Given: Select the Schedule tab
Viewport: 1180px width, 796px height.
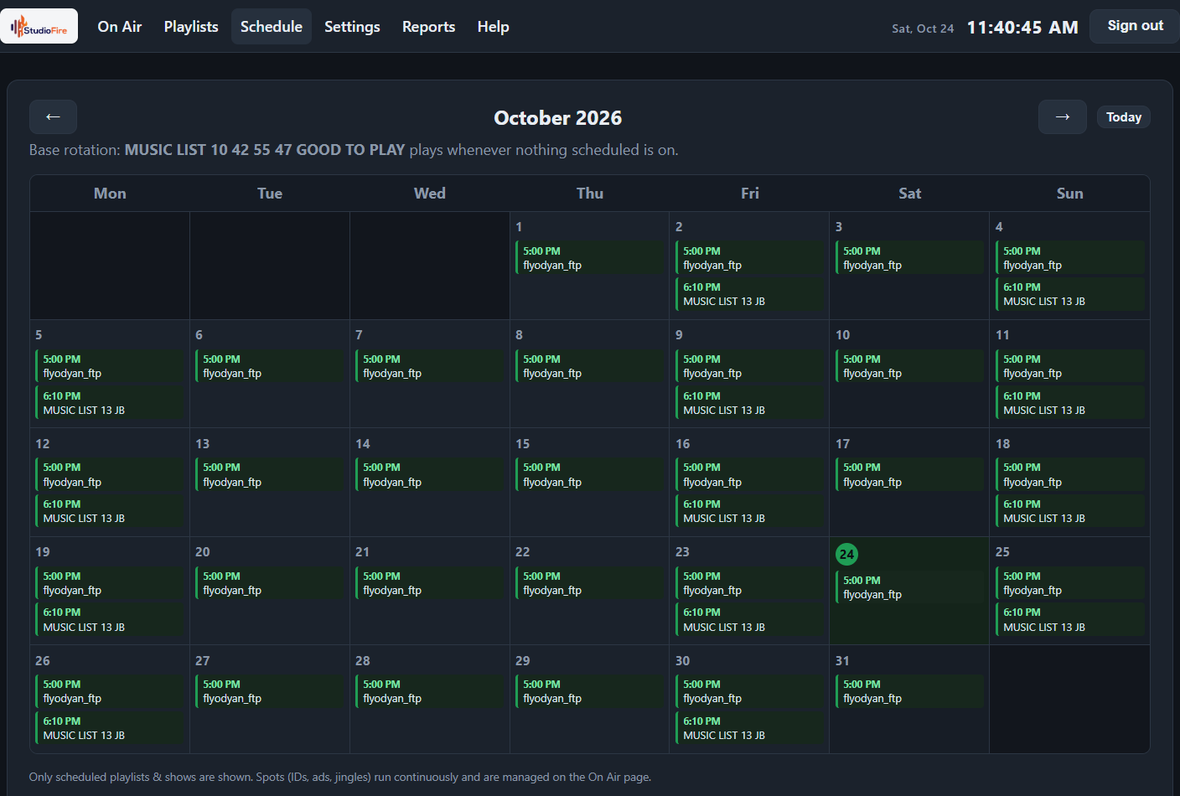Looking at the screenshot, I should 271,26.
